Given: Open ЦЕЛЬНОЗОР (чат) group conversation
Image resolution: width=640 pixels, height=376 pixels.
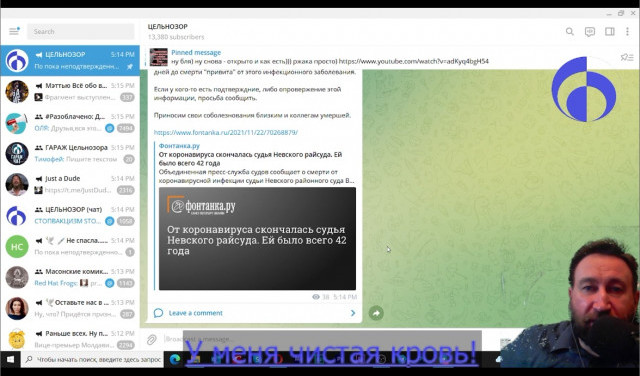Looking at the screenshot, I should 70,216.
